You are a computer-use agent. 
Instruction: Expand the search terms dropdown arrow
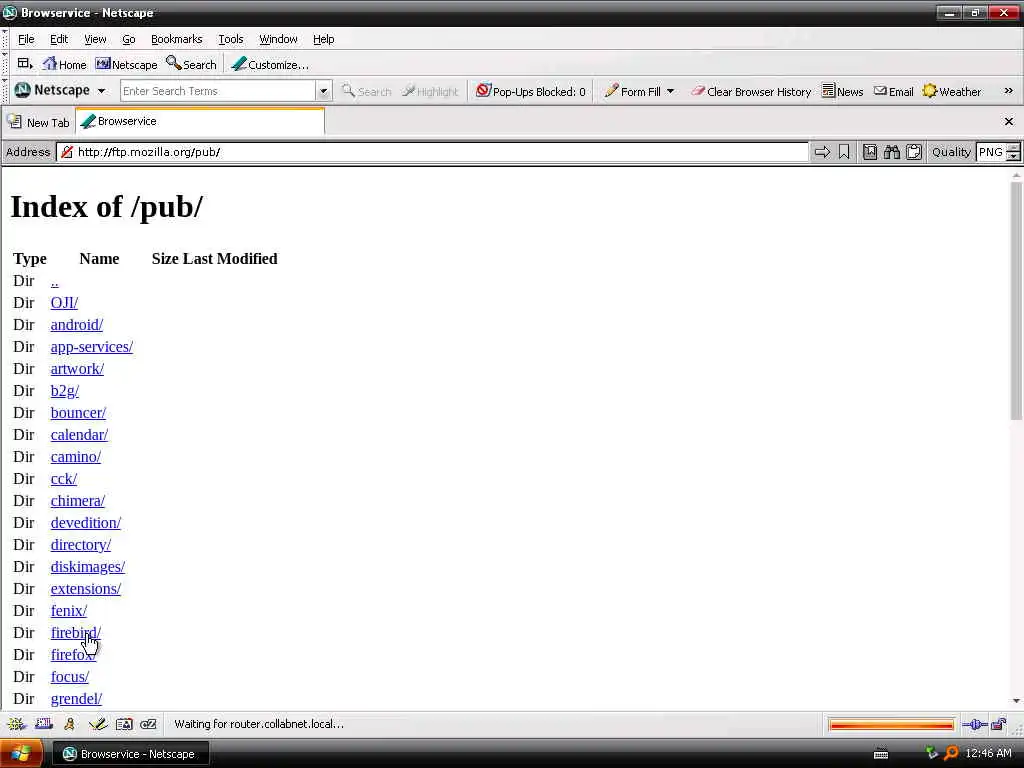tap(323, 91)
